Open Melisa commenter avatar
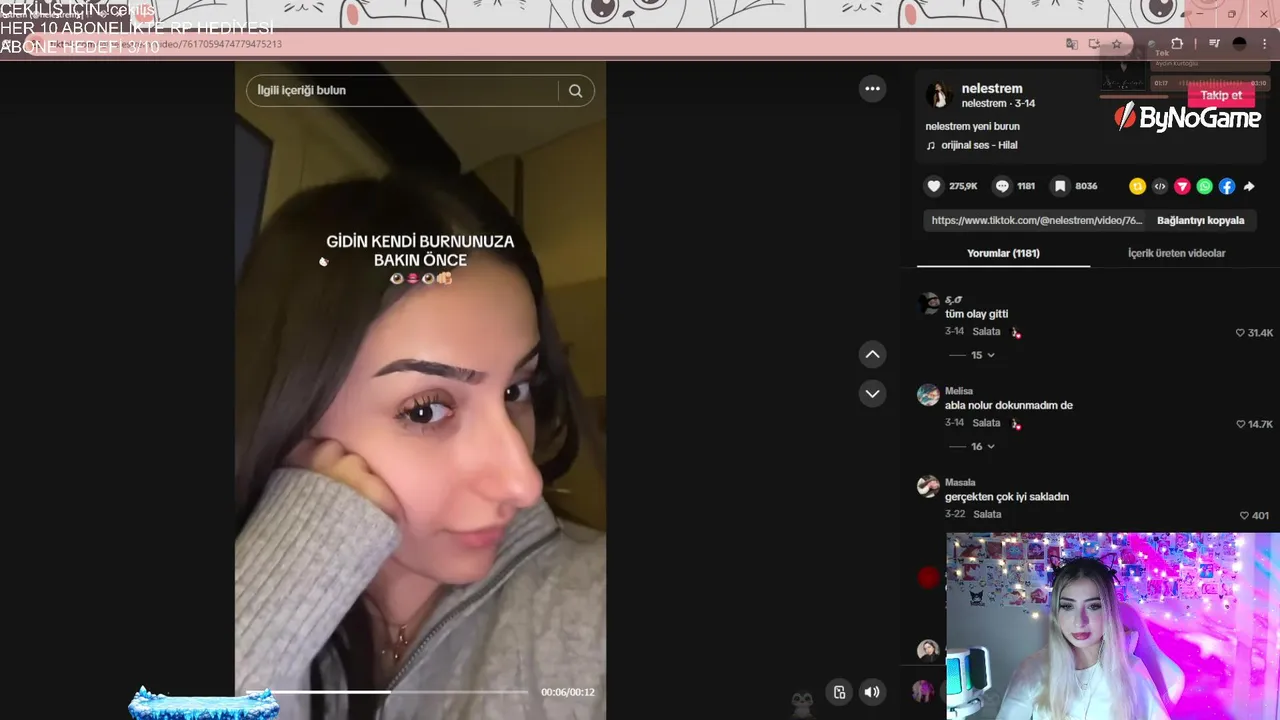The height and width of the screenshot is (720, 1280). coord(928,395)
